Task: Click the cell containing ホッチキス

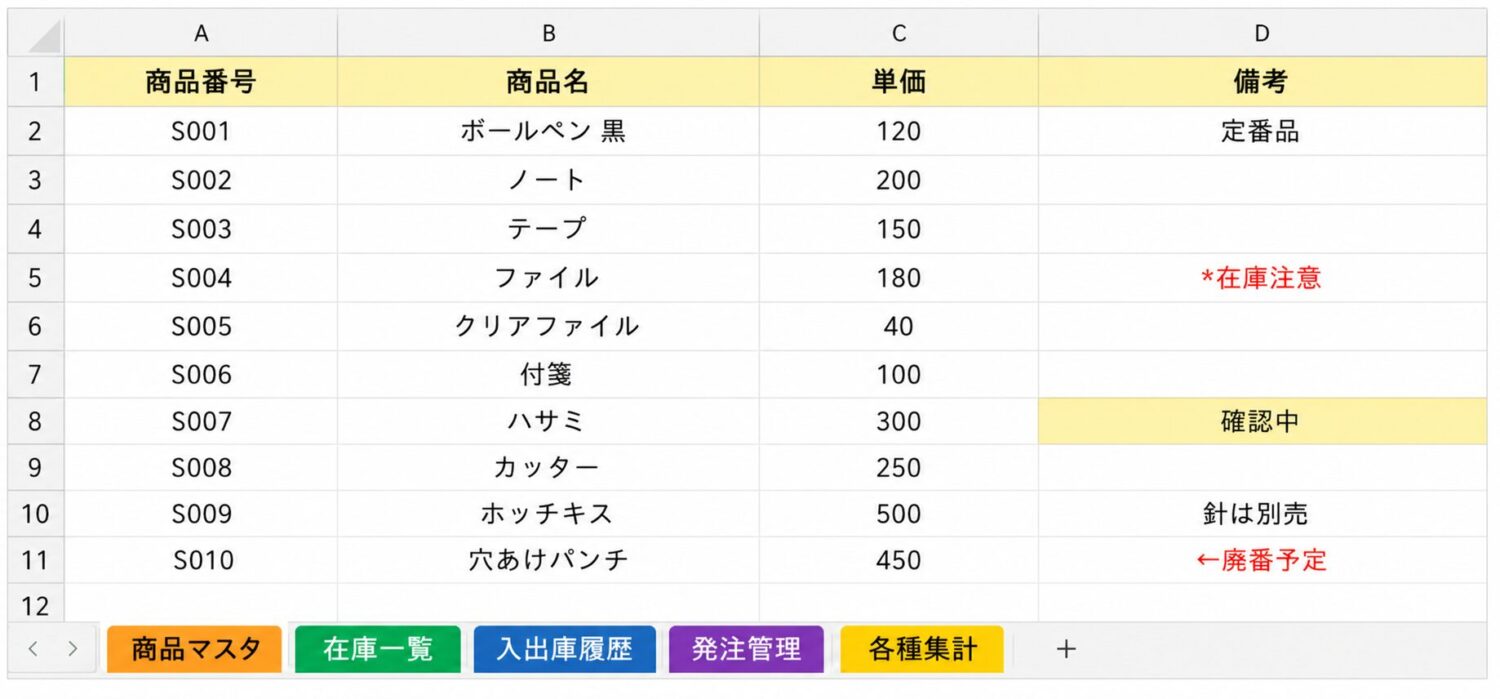Action: (548, 514)
